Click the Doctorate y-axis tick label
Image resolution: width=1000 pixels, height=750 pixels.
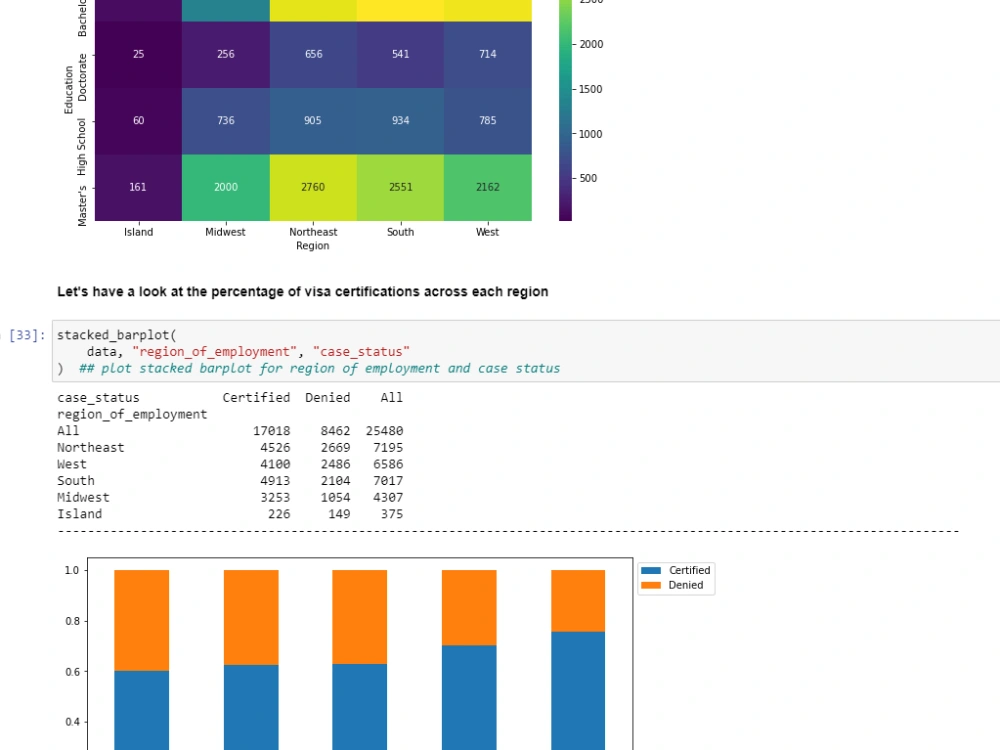coord(82,77)
